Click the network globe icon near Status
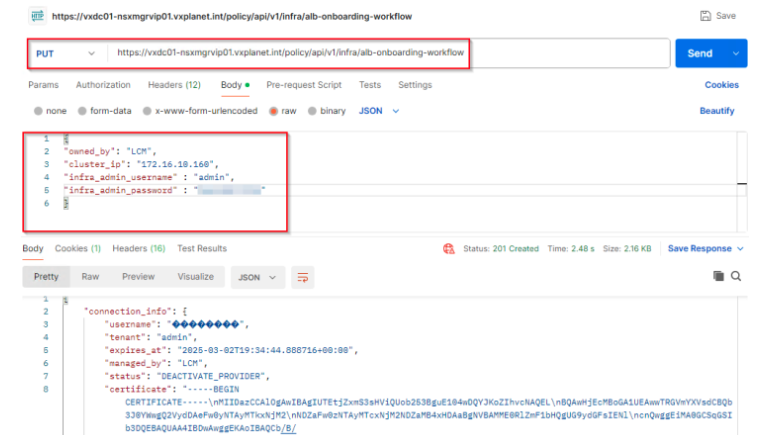The width and height of the screenshot is (775, 435). (449, 248)
